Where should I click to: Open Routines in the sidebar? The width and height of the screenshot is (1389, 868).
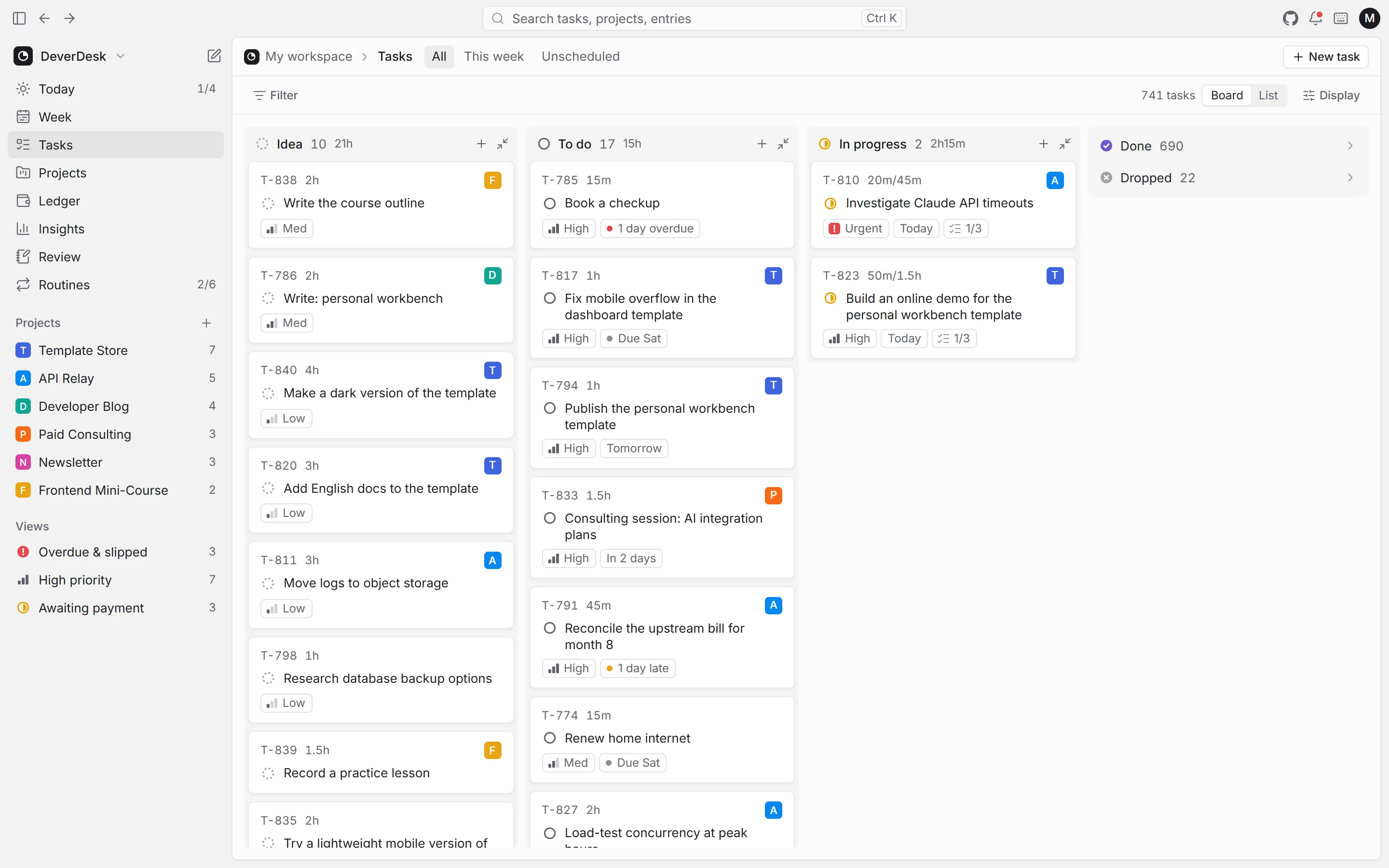[115, 285]
